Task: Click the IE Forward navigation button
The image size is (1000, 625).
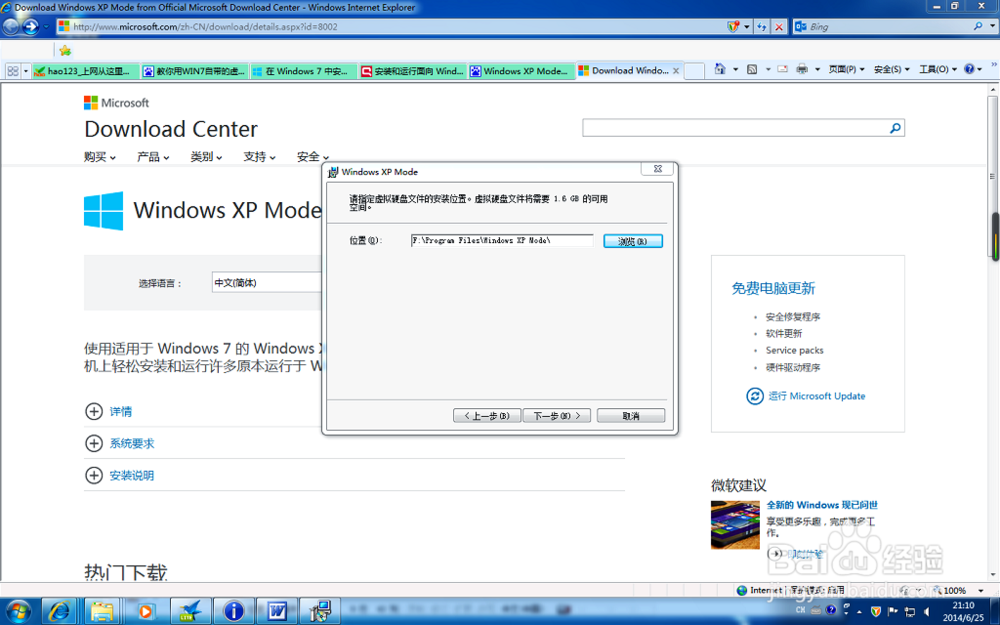Action: pos(30,26)
